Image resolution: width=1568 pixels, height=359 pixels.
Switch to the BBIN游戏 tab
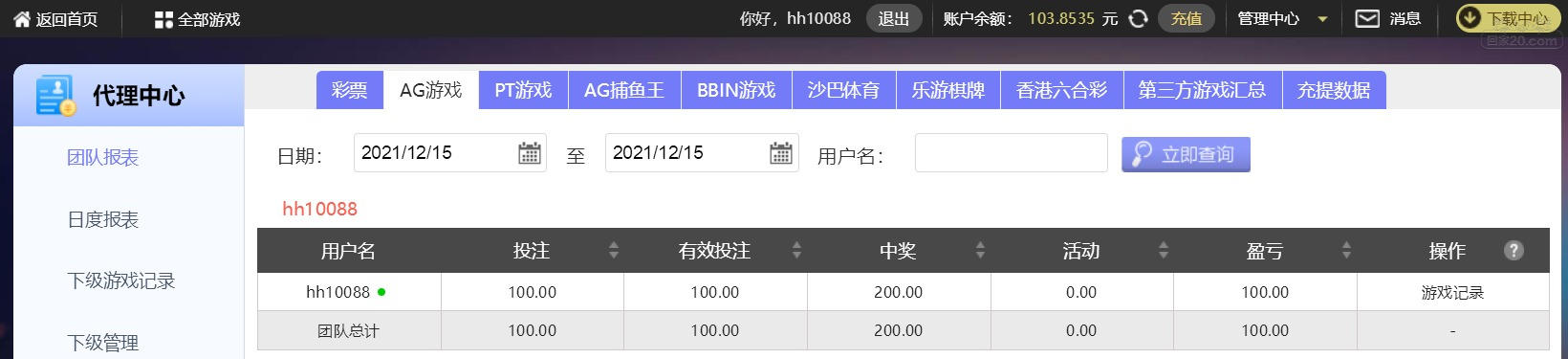coord(736,90)
